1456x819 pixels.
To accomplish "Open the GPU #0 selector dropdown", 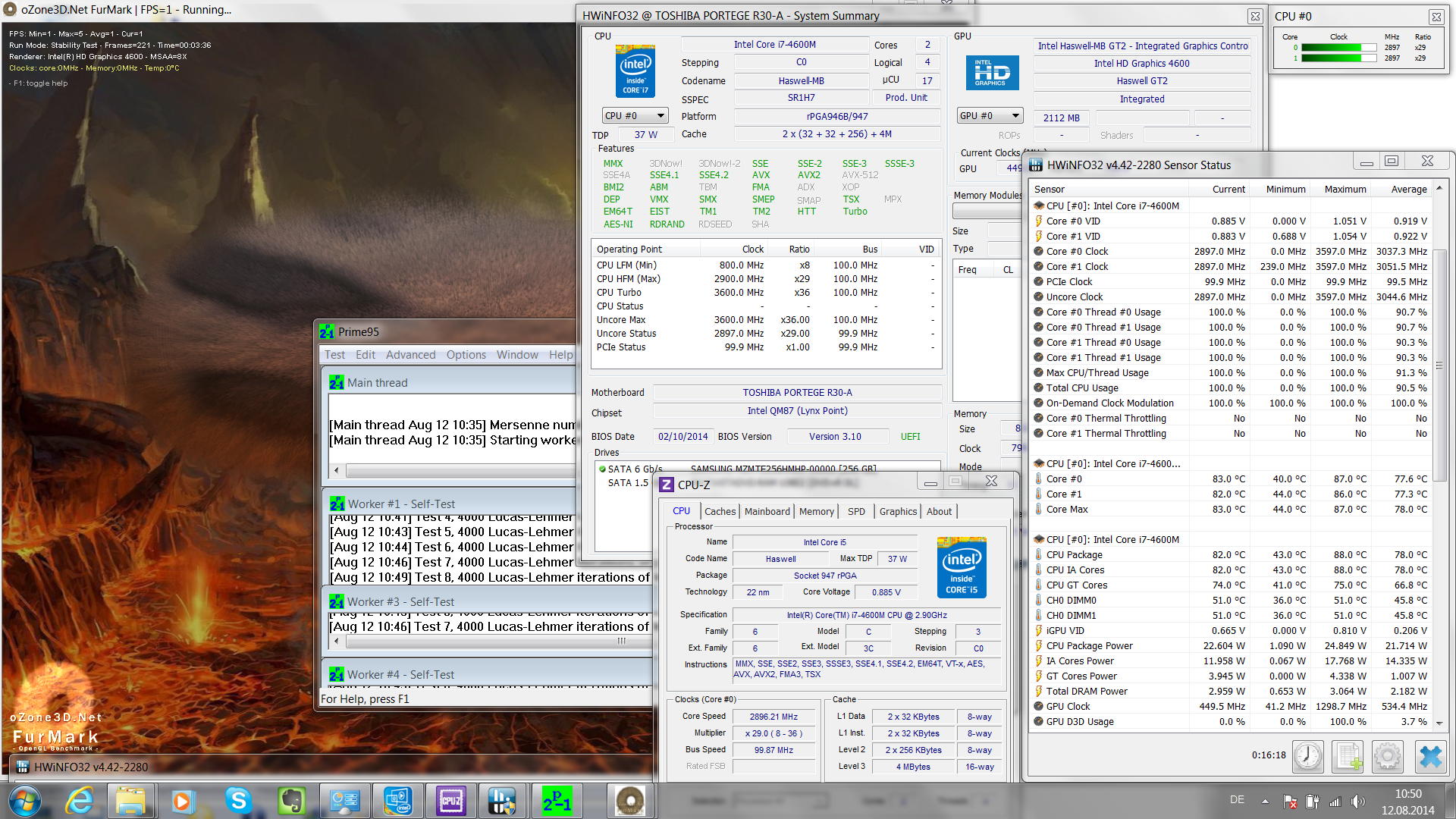I will click(990, 116).
